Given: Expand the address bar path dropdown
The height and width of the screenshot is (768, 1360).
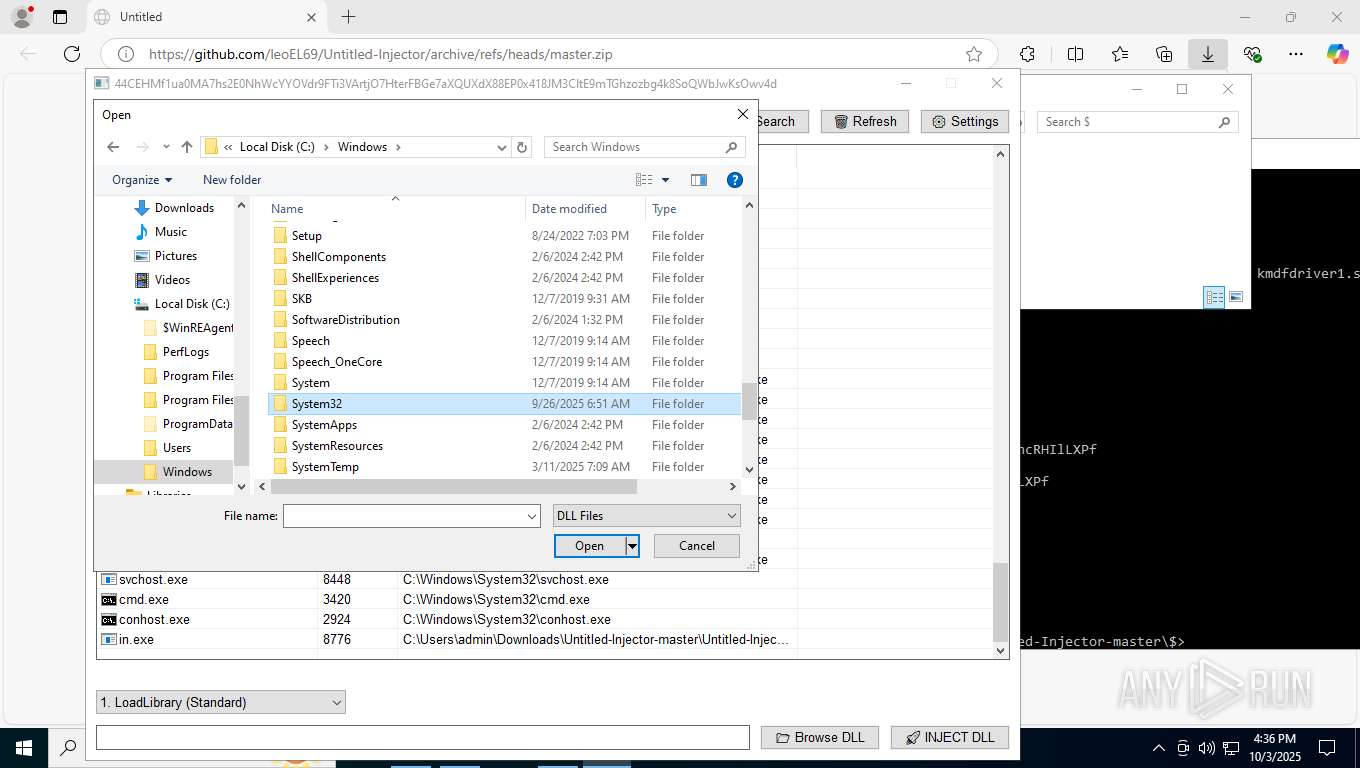Looking at the screenshot, I should 502,147.
